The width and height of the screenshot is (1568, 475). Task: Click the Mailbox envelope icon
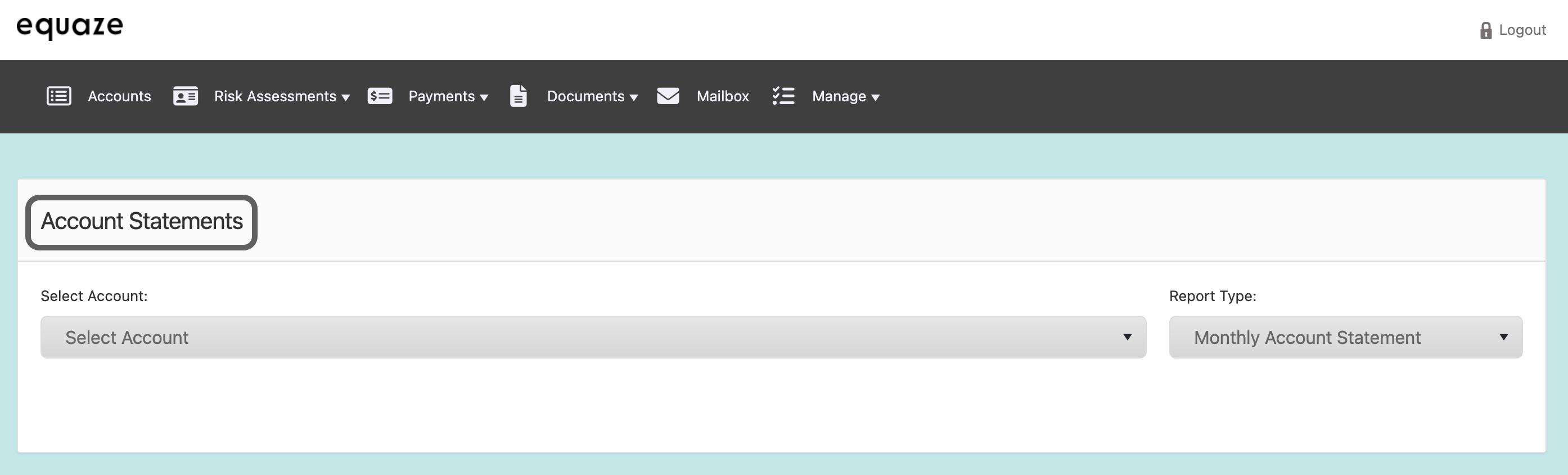point(668,96)
